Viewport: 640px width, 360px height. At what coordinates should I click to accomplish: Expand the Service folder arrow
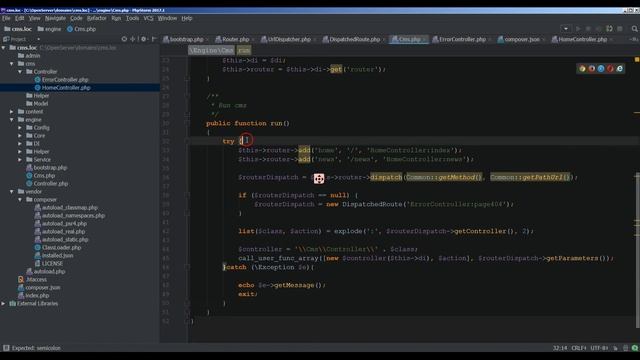20,160
